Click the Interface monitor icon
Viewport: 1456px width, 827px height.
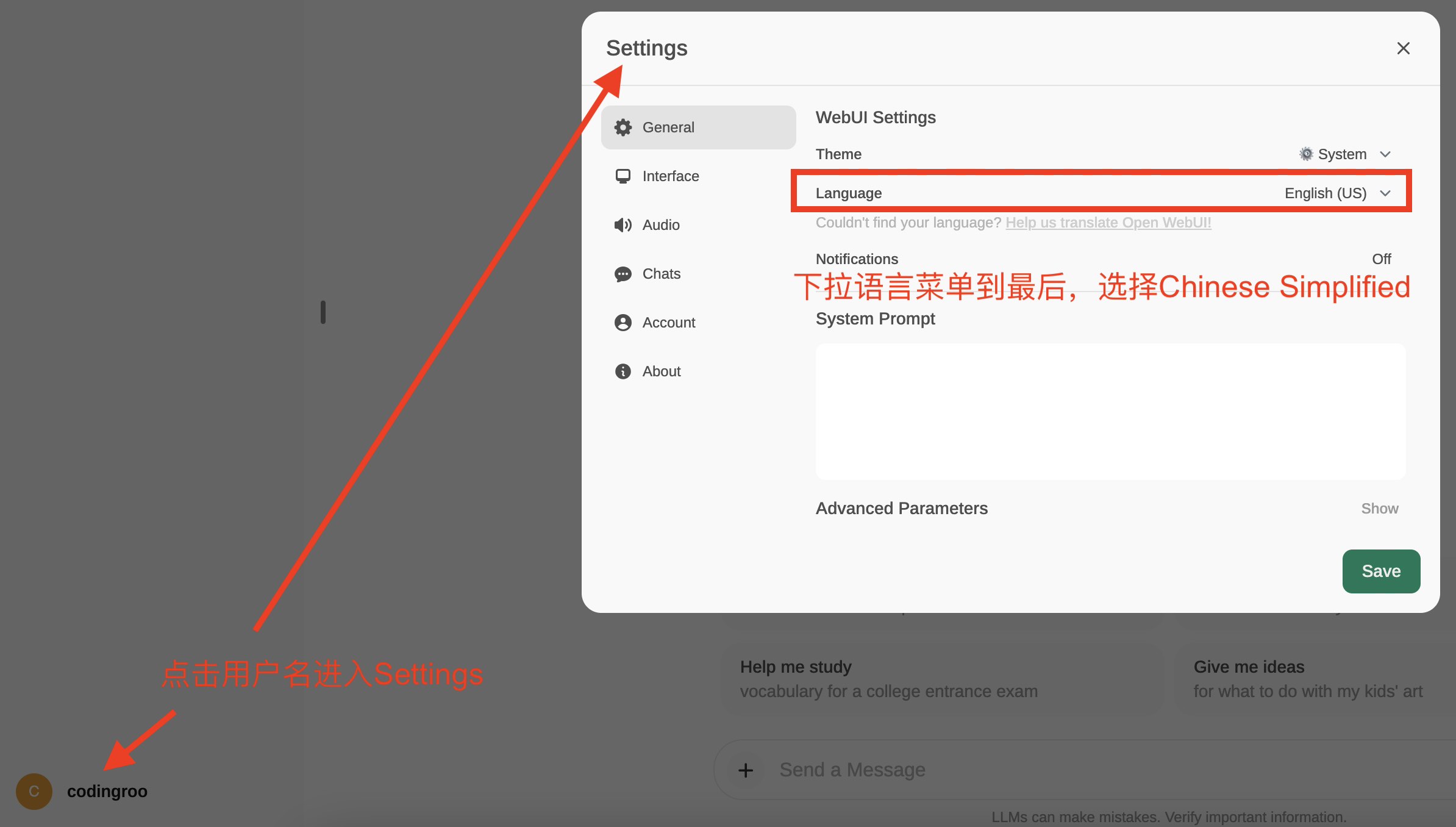[623, 176]
